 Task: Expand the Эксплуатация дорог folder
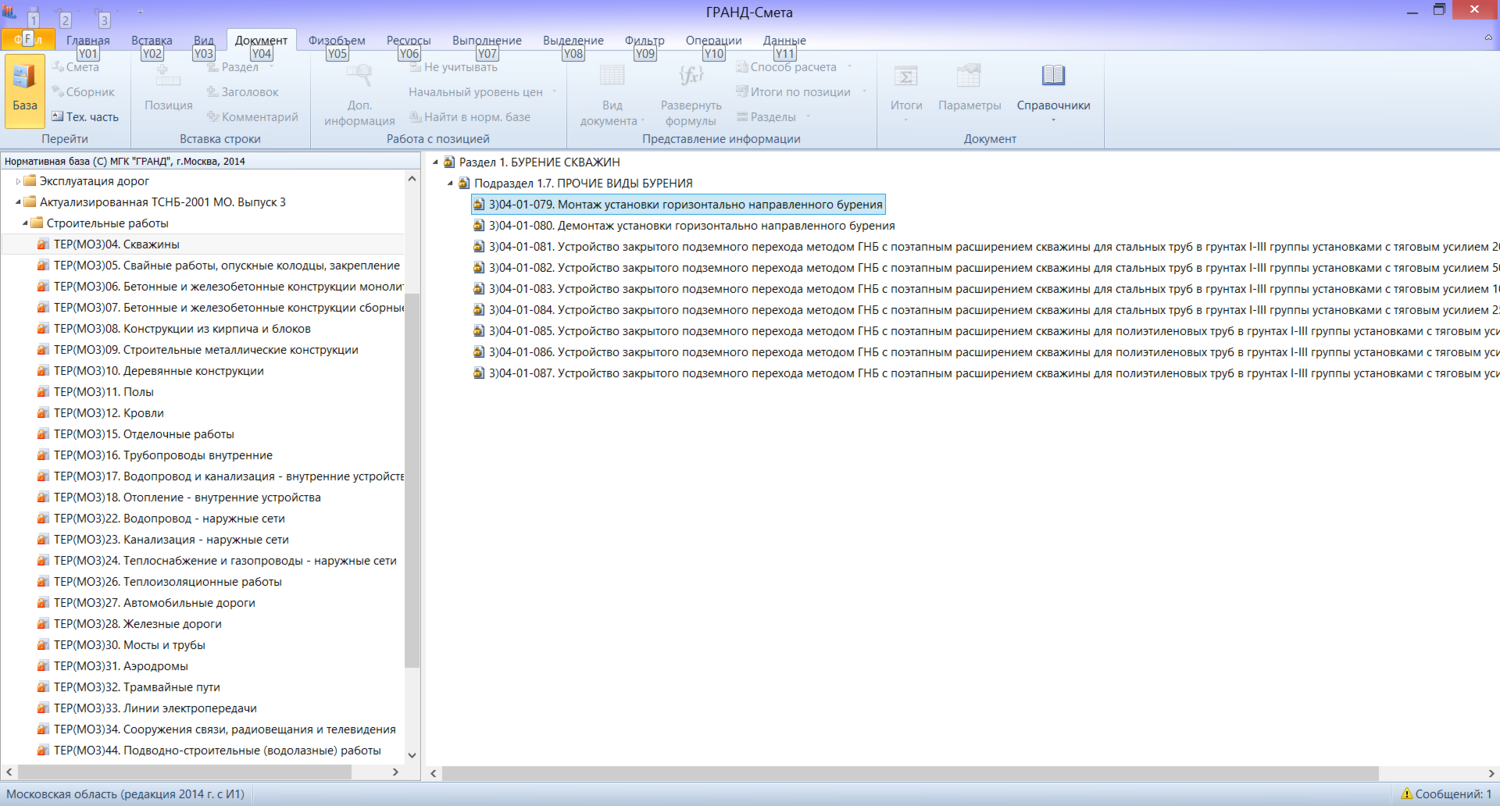pos(18,181)
